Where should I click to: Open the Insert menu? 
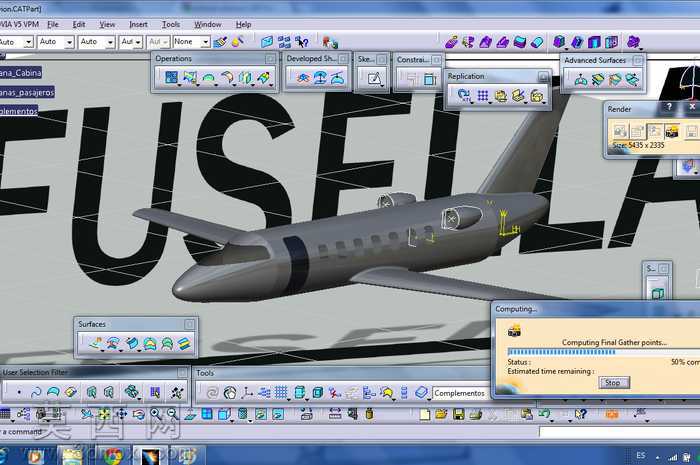click(138, 25)
